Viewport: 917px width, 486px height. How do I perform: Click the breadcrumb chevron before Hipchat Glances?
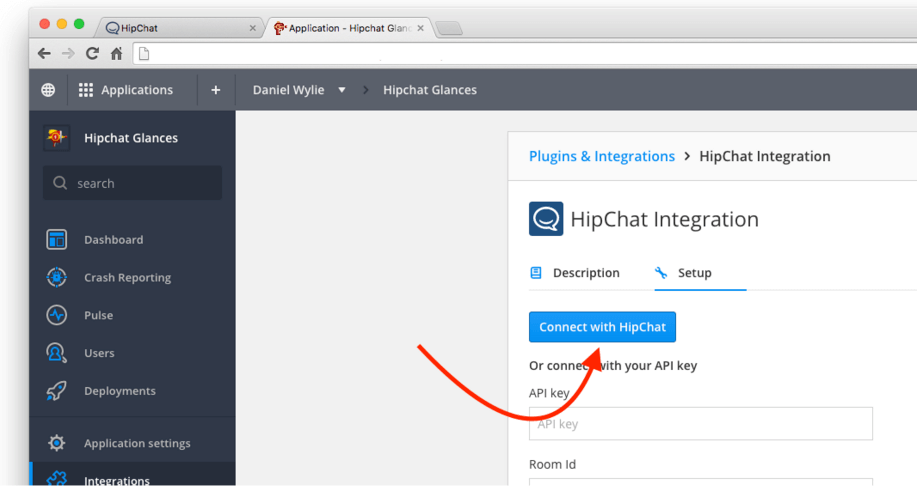[x=366, y=90]
